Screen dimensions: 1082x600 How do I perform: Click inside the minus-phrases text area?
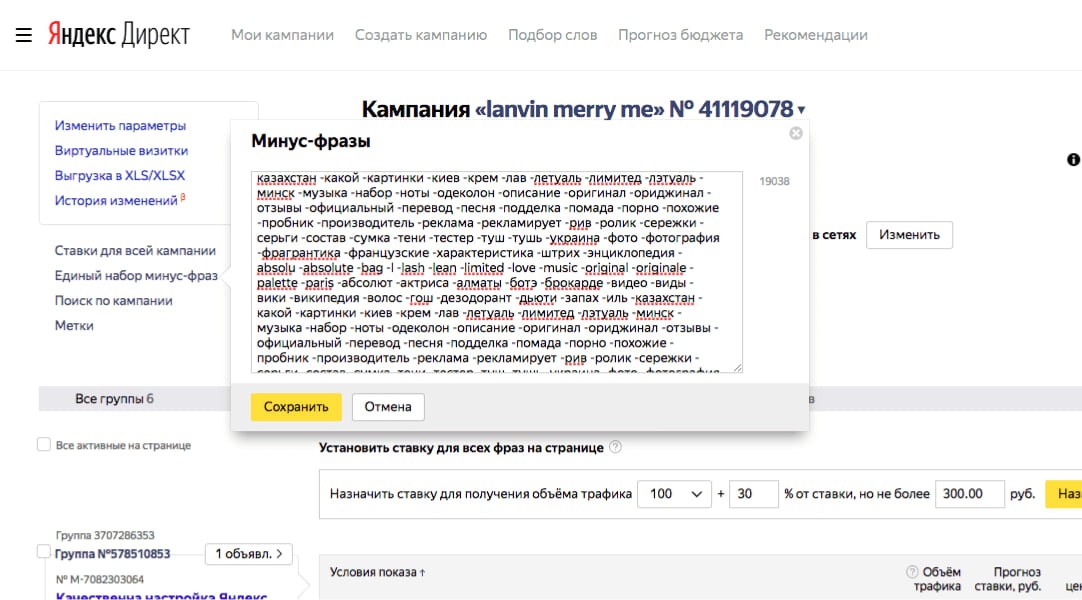point(496,270)
